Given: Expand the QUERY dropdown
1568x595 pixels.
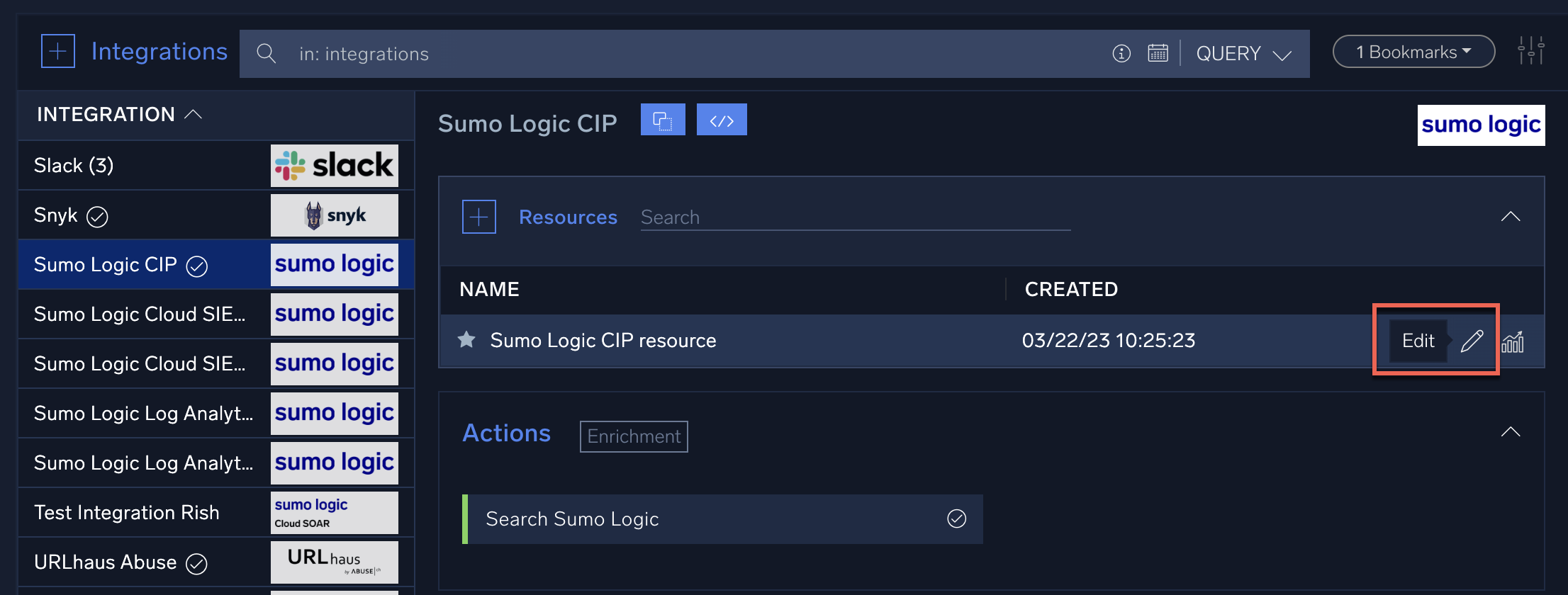Looking at the screenshot, I should [x=1243, y=54].
